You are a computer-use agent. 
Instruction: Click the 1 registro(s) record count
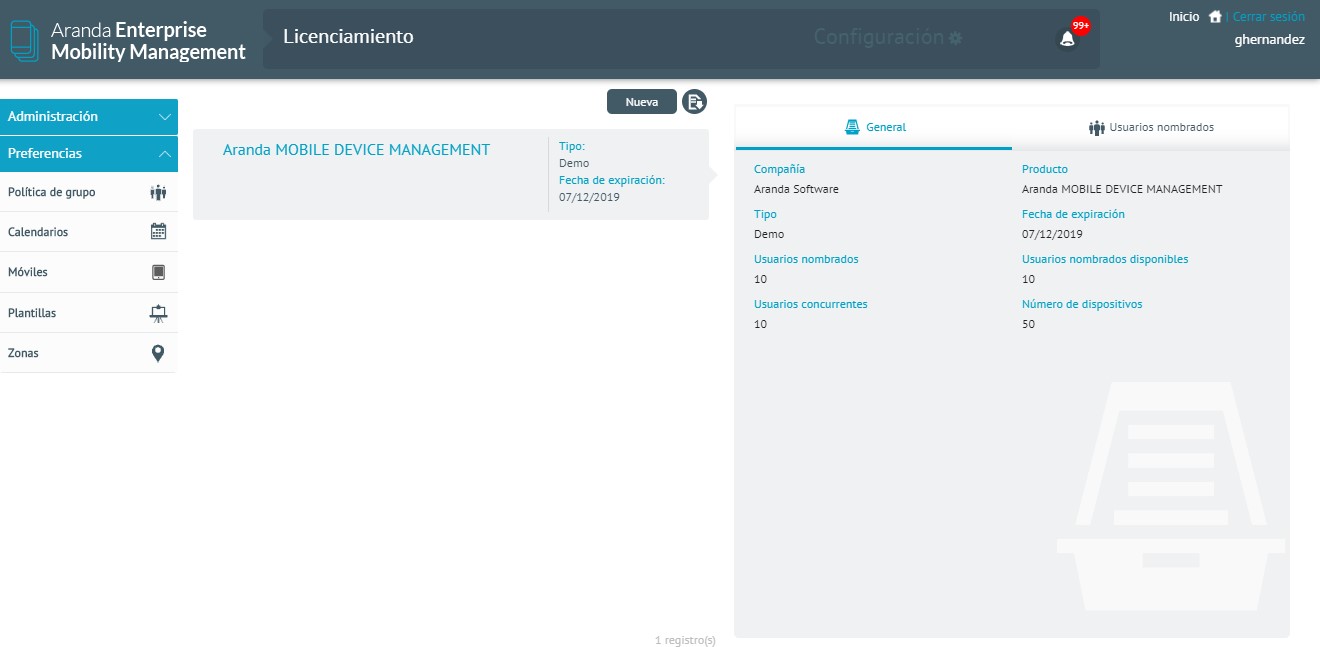[685, 640]
